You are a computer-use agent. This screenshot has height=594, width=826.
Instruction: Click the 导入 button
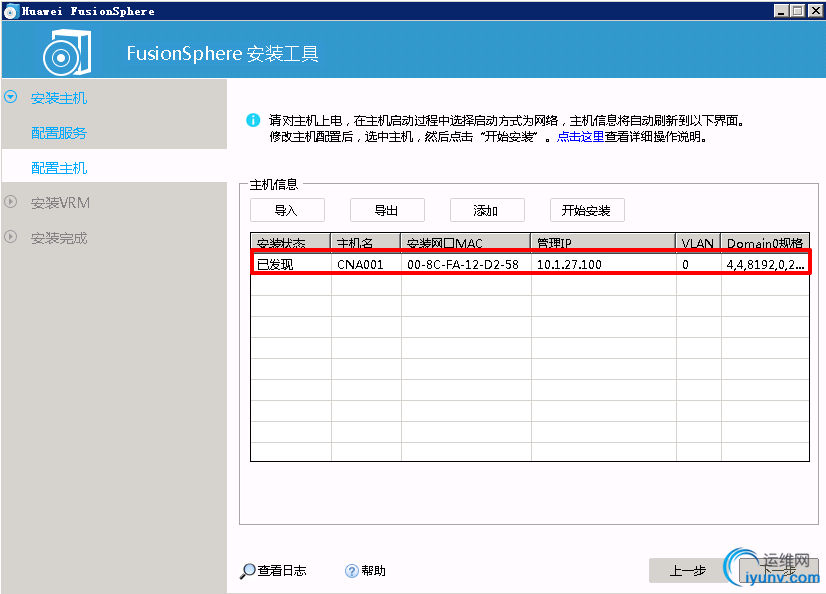[287, 210]
